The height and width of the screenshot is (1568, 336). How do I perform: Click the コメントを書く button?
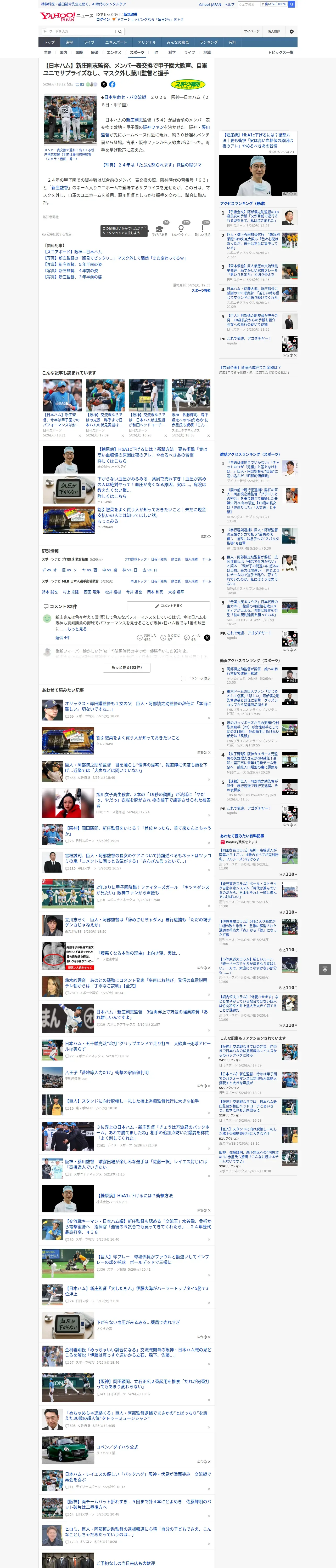coord(169,606)
